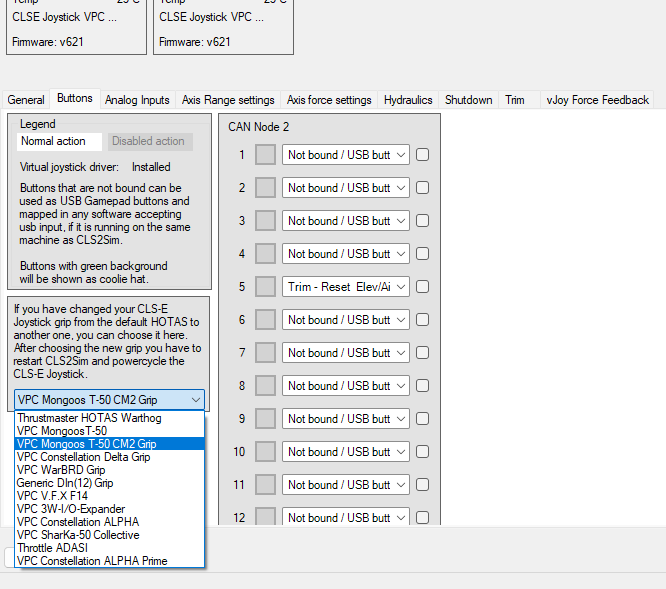The image size is (666, 589).
Task: Choose VPC MongoosT-50 grip option
Action: 109,431
